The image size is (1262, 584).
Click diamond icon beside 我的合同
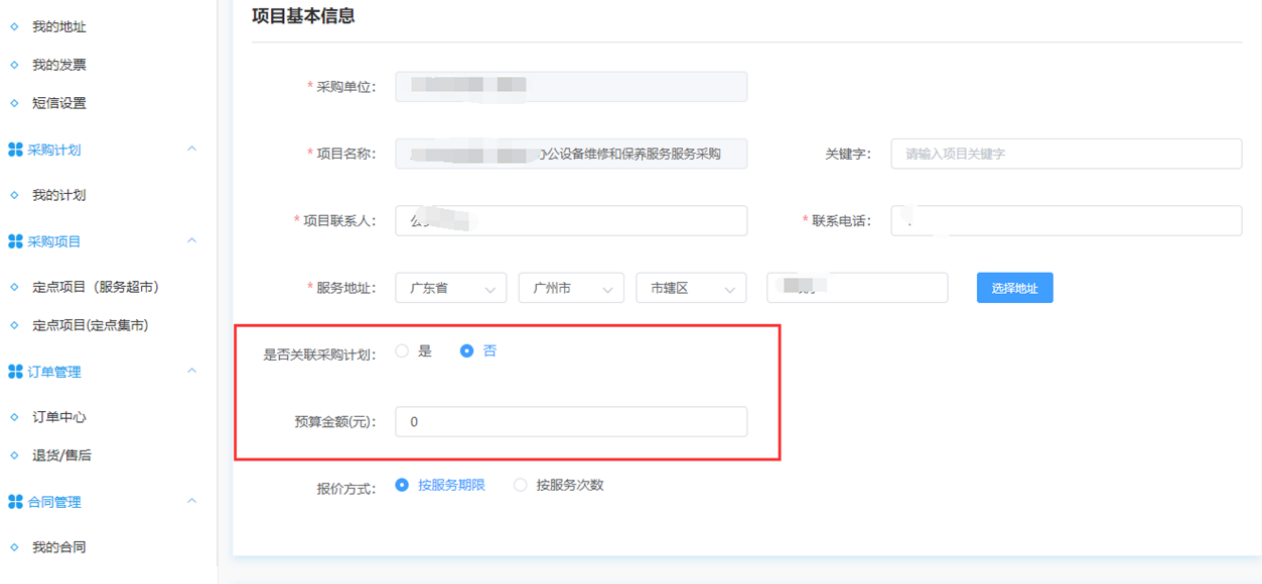click(14, 547)
